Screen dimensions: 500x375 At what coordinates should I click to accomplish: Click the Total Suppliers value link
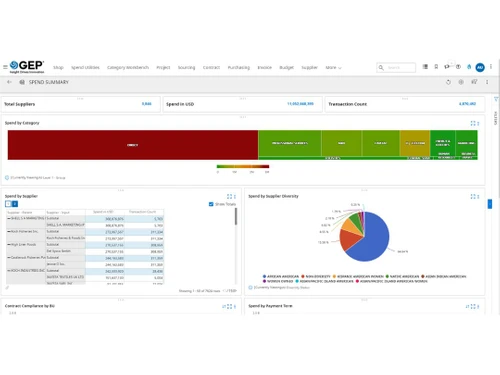[x=147, y=104]
